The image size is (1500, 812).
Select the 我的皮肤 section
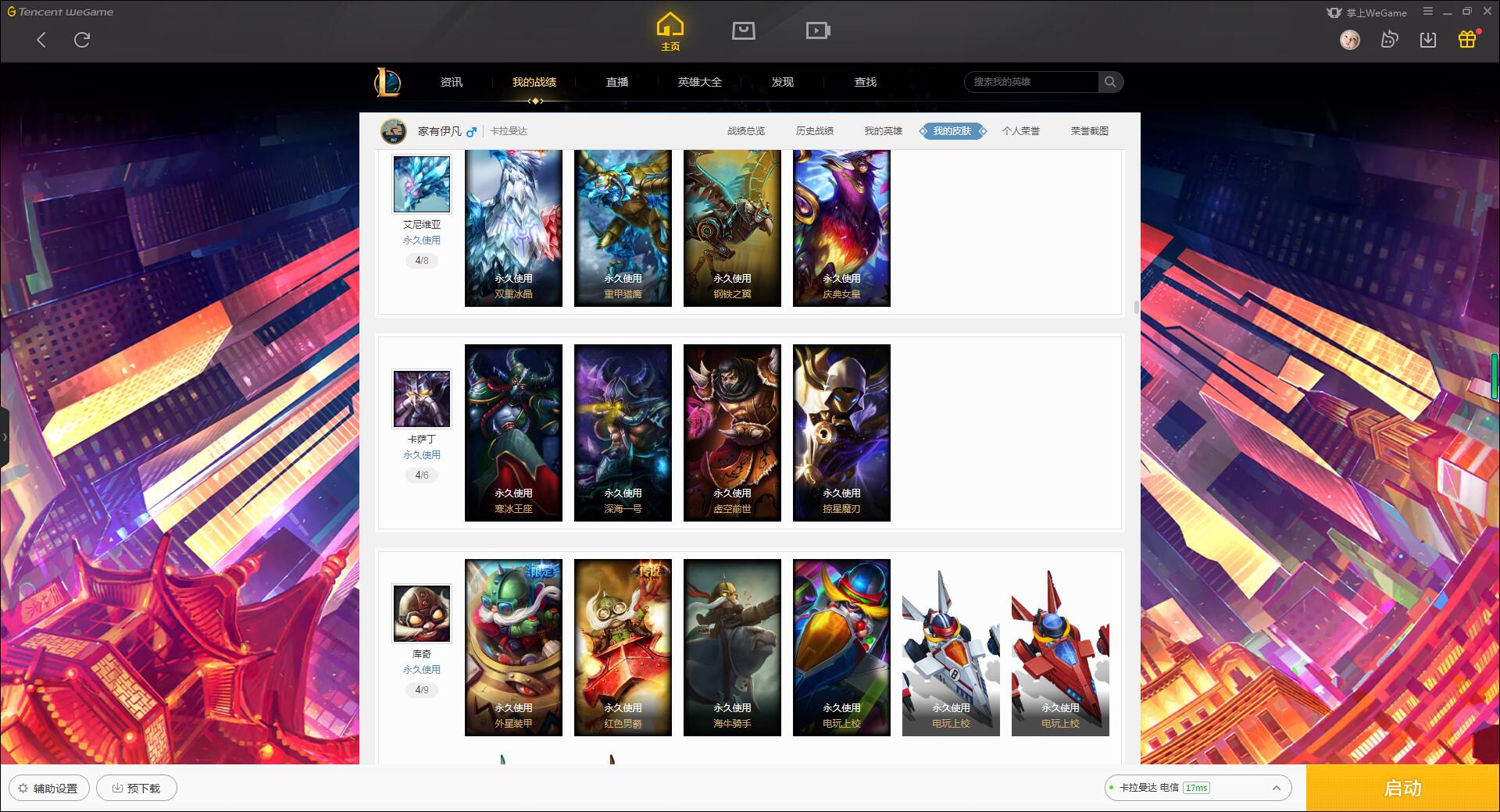coord(952,131)
